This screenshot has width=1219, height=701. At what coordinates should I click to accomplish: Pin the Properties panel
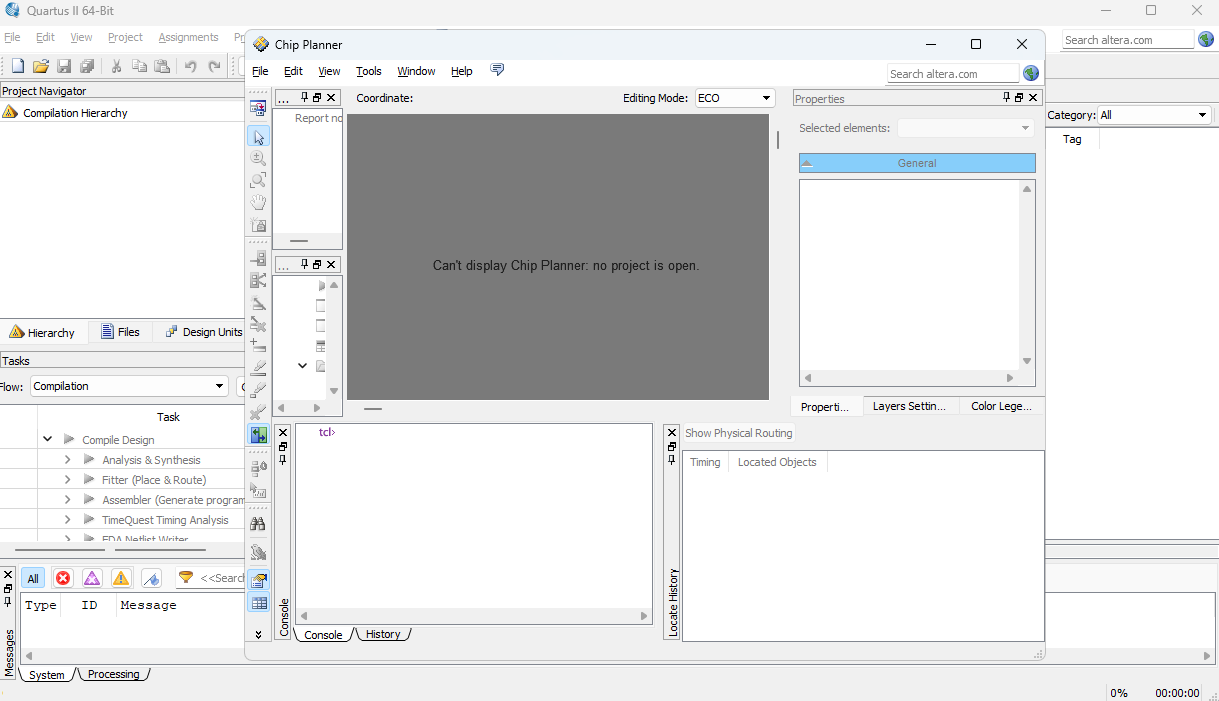tap(1007, 97)
